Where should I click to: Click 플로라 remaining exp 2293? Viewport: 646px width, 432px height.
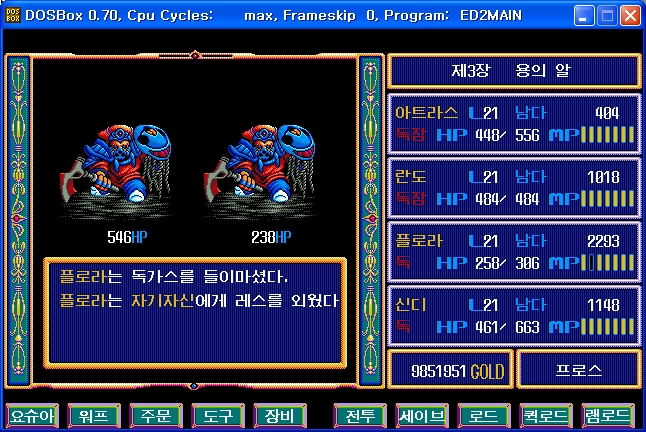tap(603, 241)
